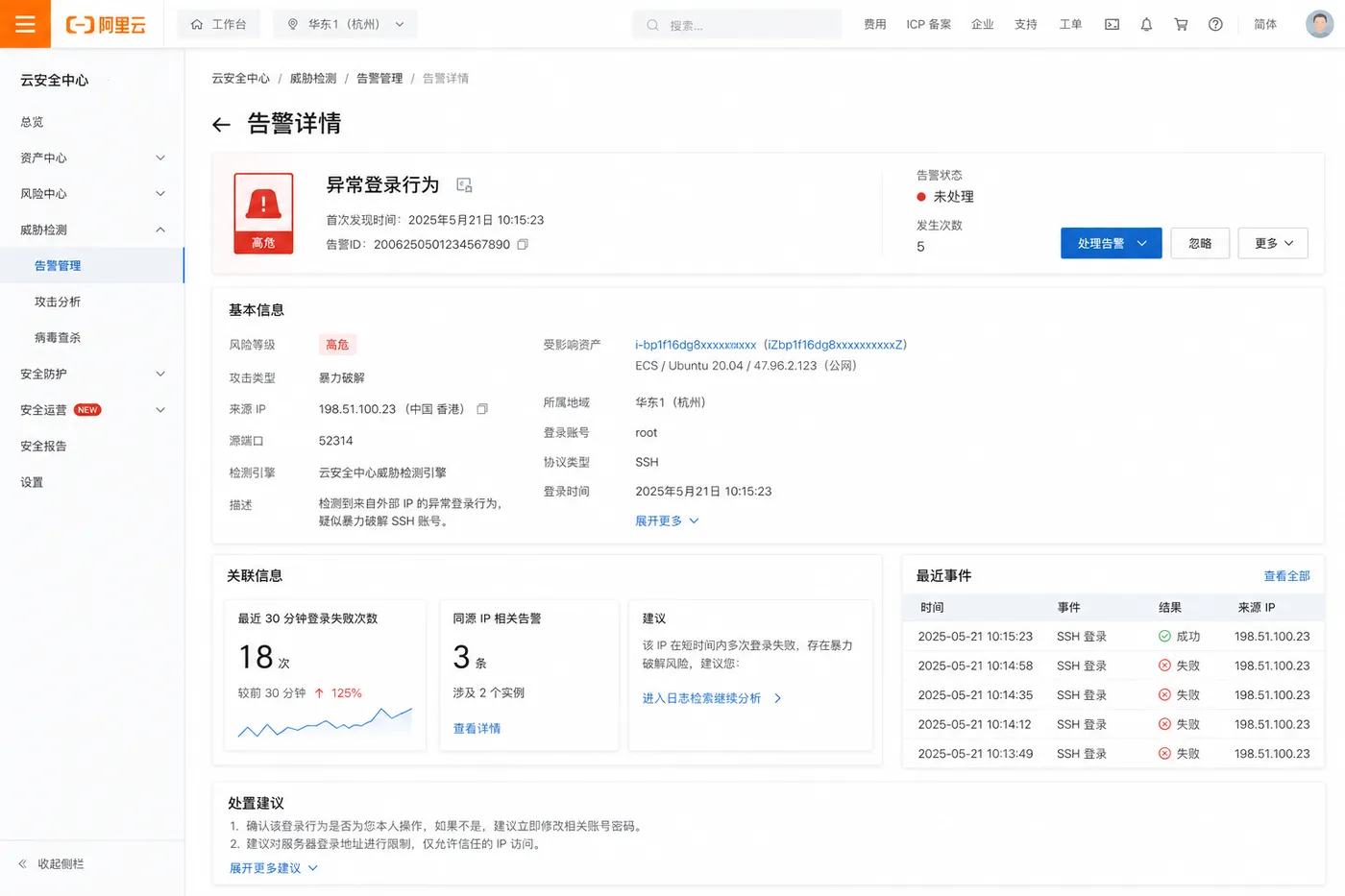Open ICP 备案 in top navigation

tap(928, 25)
